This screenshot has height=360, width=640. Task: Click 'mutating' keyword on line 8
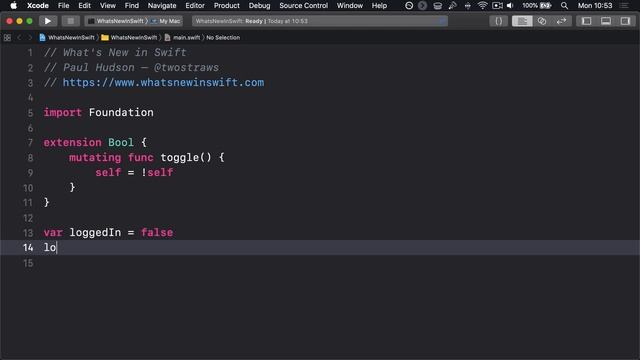click(95, 158)
